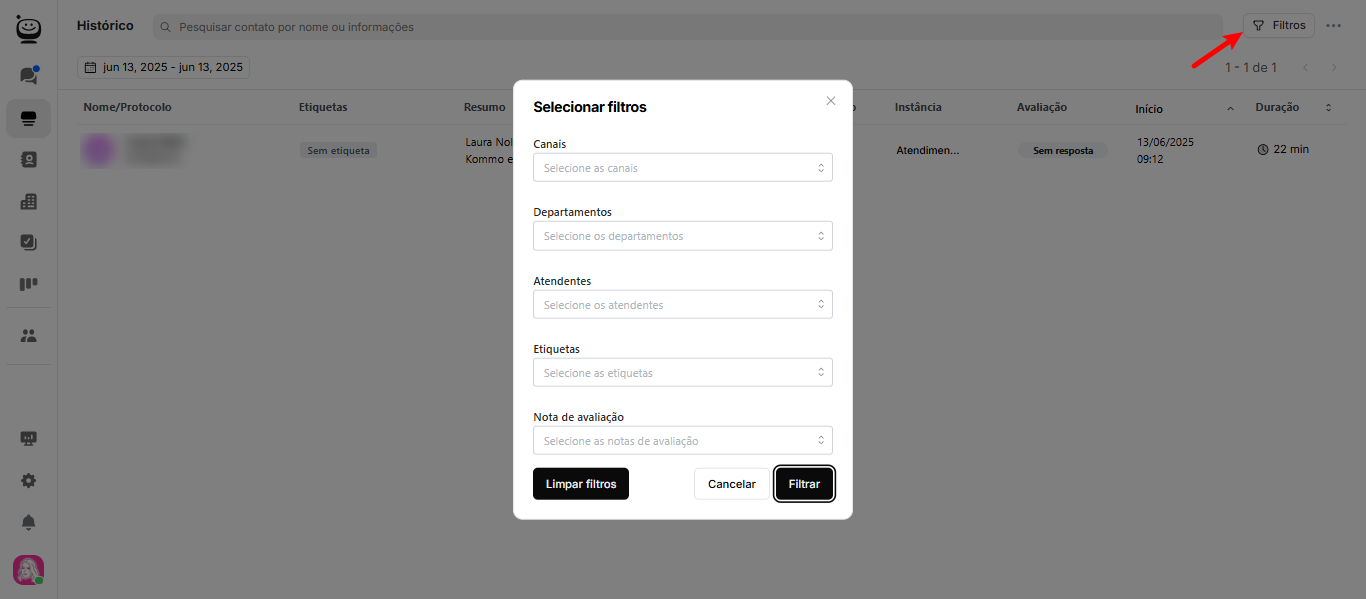Click the contact search input field
1366x599 pixels.
690,27
